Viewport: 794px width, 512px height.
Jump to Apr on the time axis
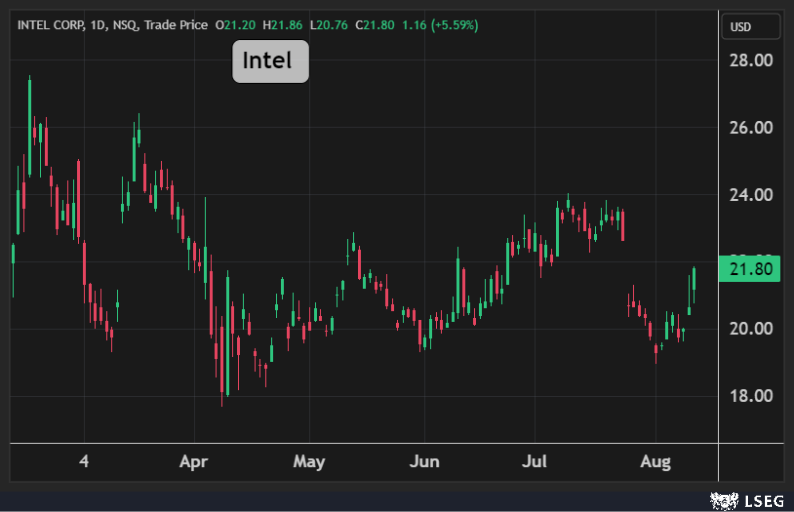pyautogui.click(x=193, y=462)
